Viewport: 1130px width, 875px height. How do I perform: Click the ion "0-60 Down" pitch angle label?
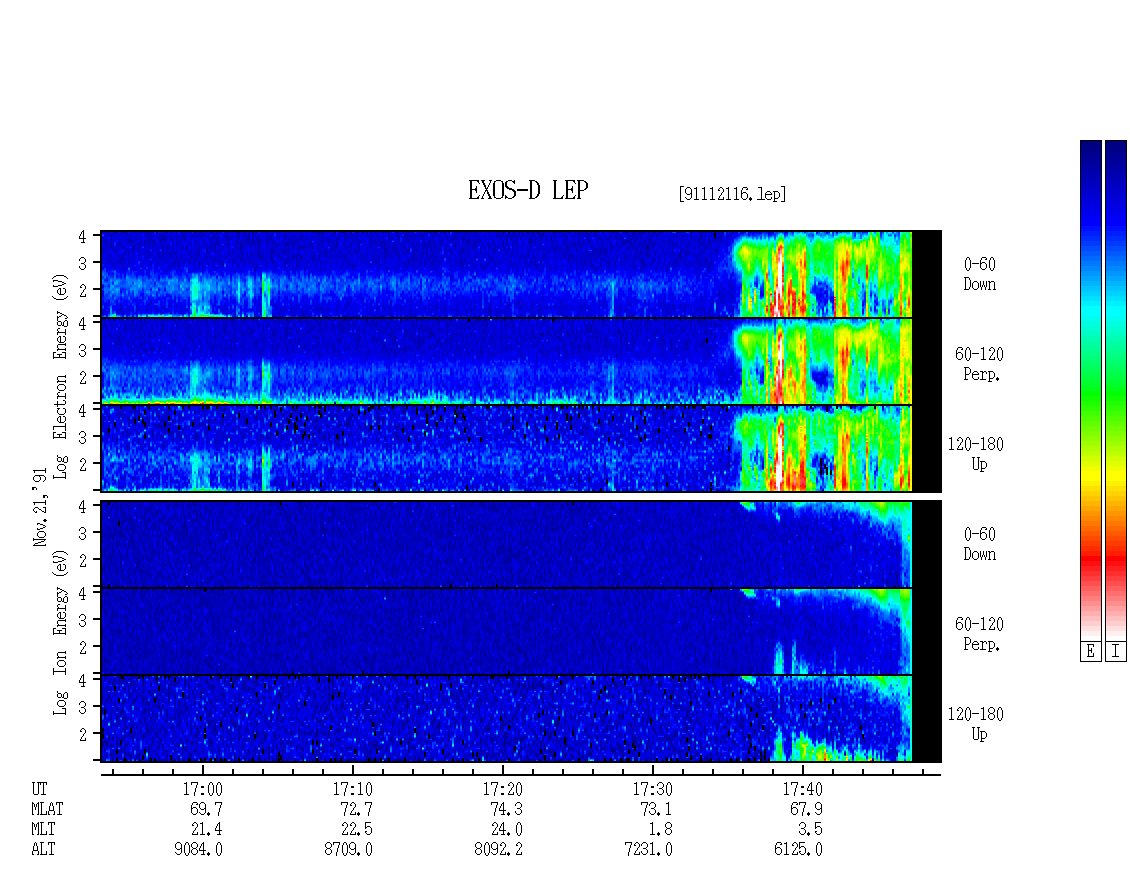click(979, 544)
